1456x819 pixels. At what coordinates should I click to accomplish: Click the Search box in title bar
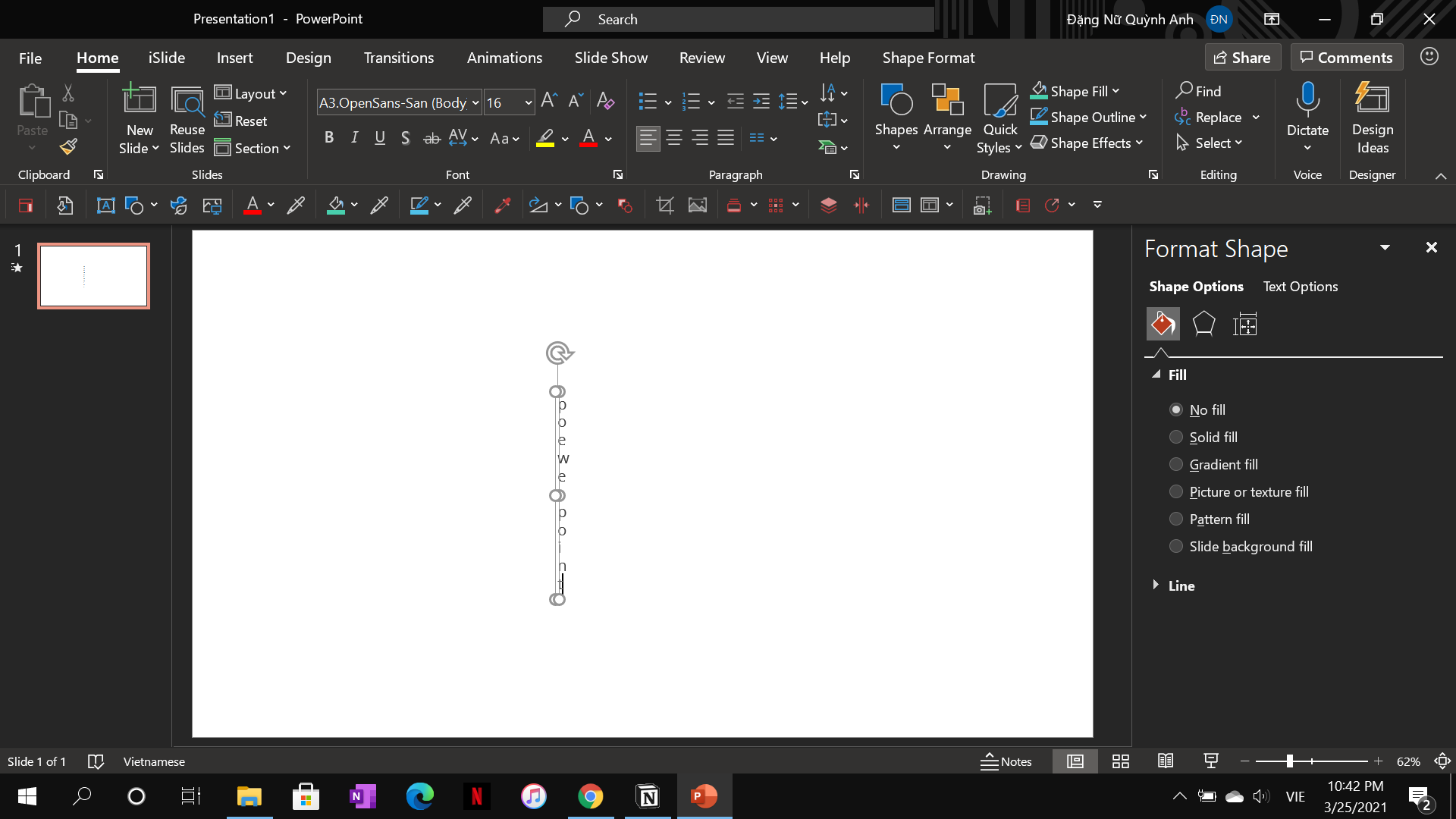739,19
